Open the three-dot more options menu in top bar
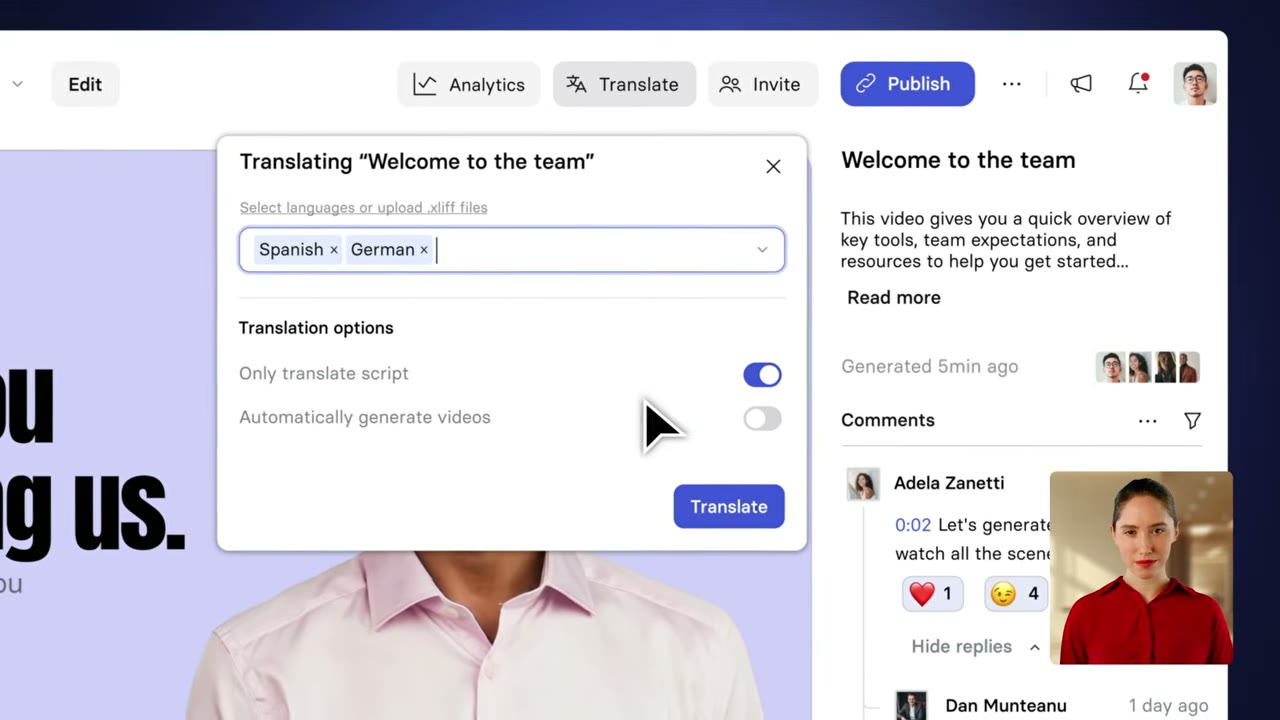The height and width of the screenshot is (720, 1280). click(x=1012, y=84)
